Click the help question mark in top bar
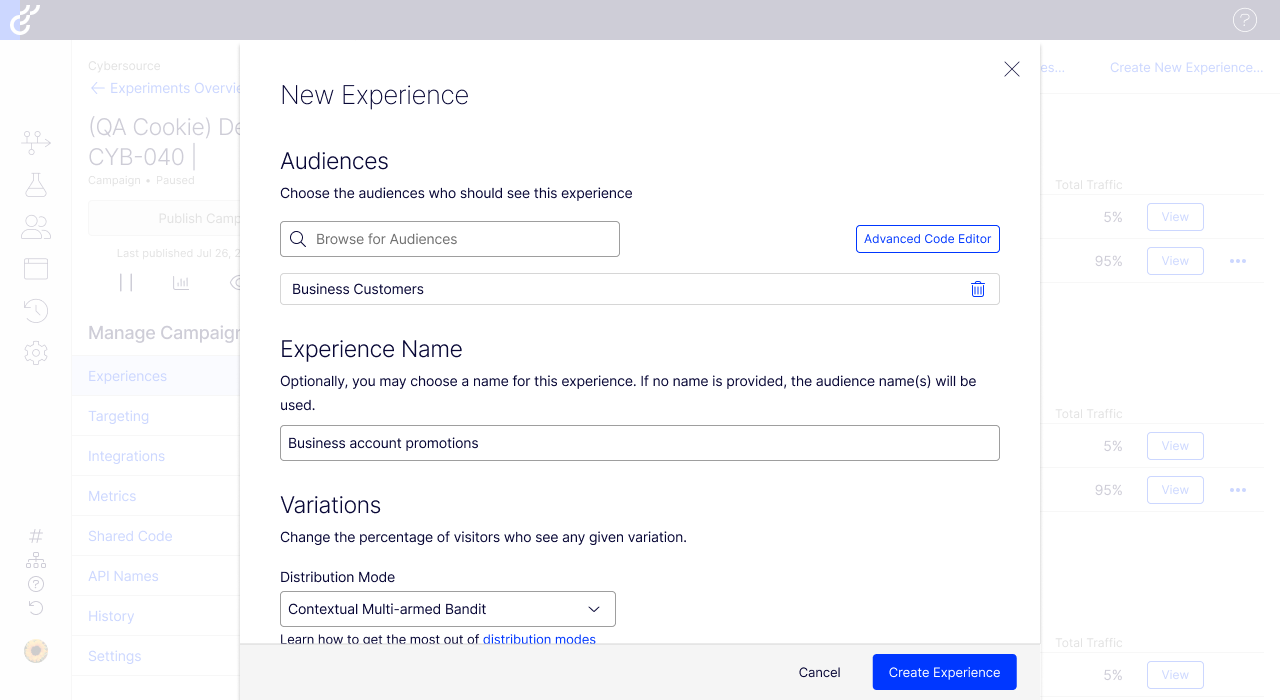The width and height of the screenshot is (1280, 700). coord(1244,20)
